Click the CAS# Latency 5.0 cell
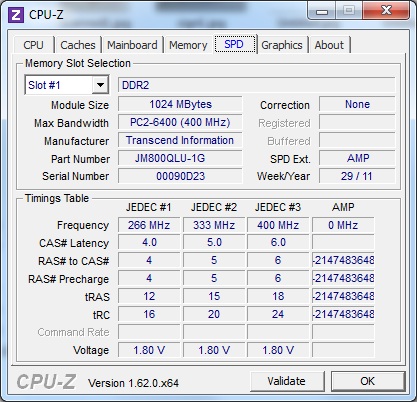This screenshot has width=417, height=402. pos(214,242)
